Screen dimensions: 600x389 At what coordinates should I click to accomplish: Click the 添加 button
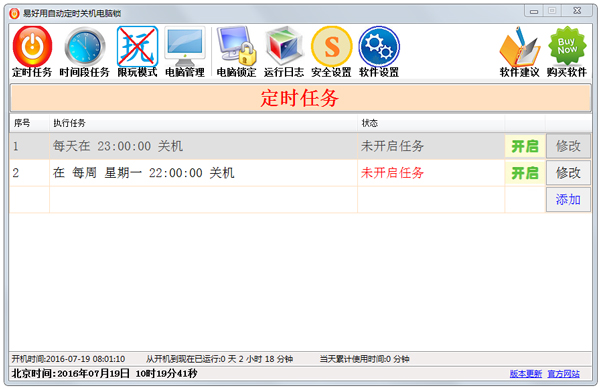[568, 200]
